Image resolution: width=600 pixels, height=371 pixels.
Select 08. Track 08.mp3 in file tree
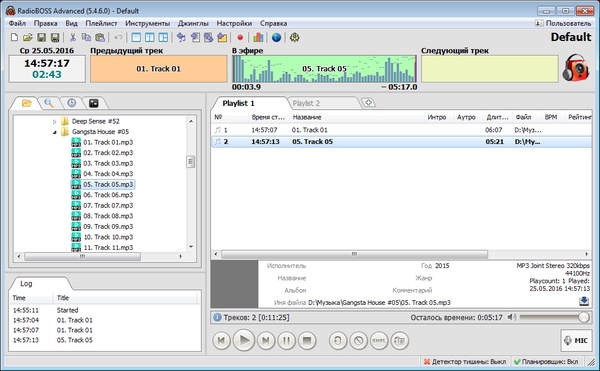point(108,216)
